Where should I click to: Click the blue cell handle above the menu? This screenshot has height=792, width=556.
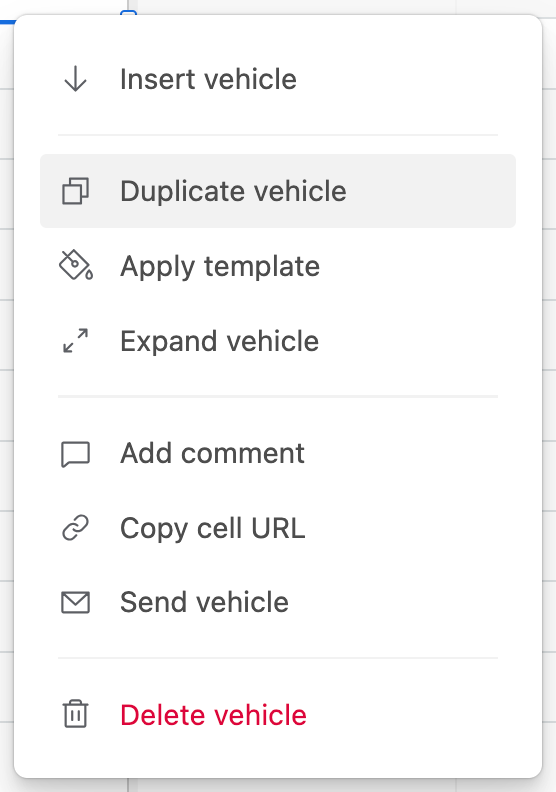[128, 12]
